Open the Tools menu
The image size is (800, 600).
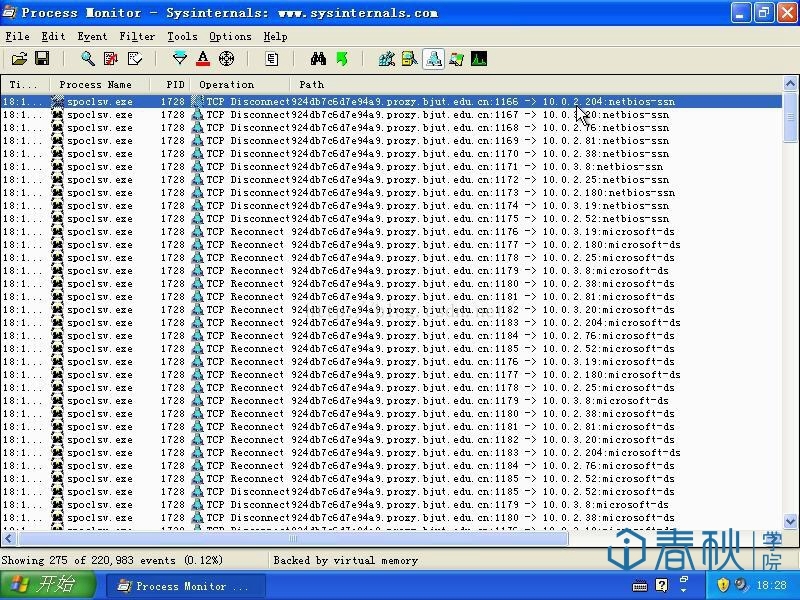point(182,36)
